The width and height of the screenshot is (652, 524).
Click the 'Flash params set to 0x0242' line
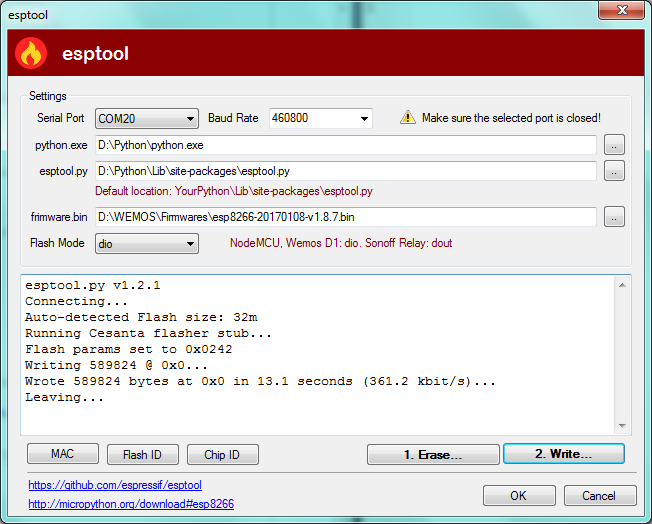pos(128,349)
